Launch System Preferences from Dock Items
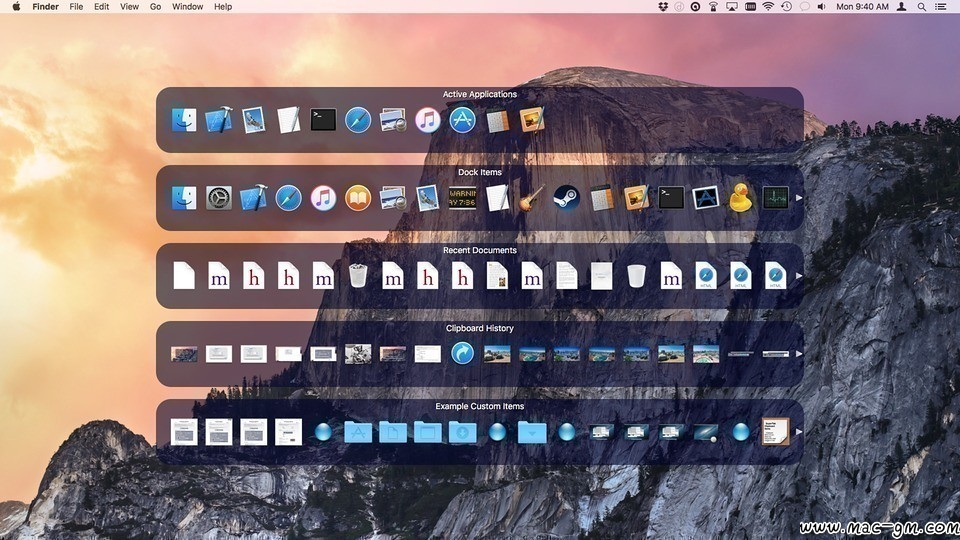This screenshot has width=960, height=540. pyautogui.click(x=219, y=198)
